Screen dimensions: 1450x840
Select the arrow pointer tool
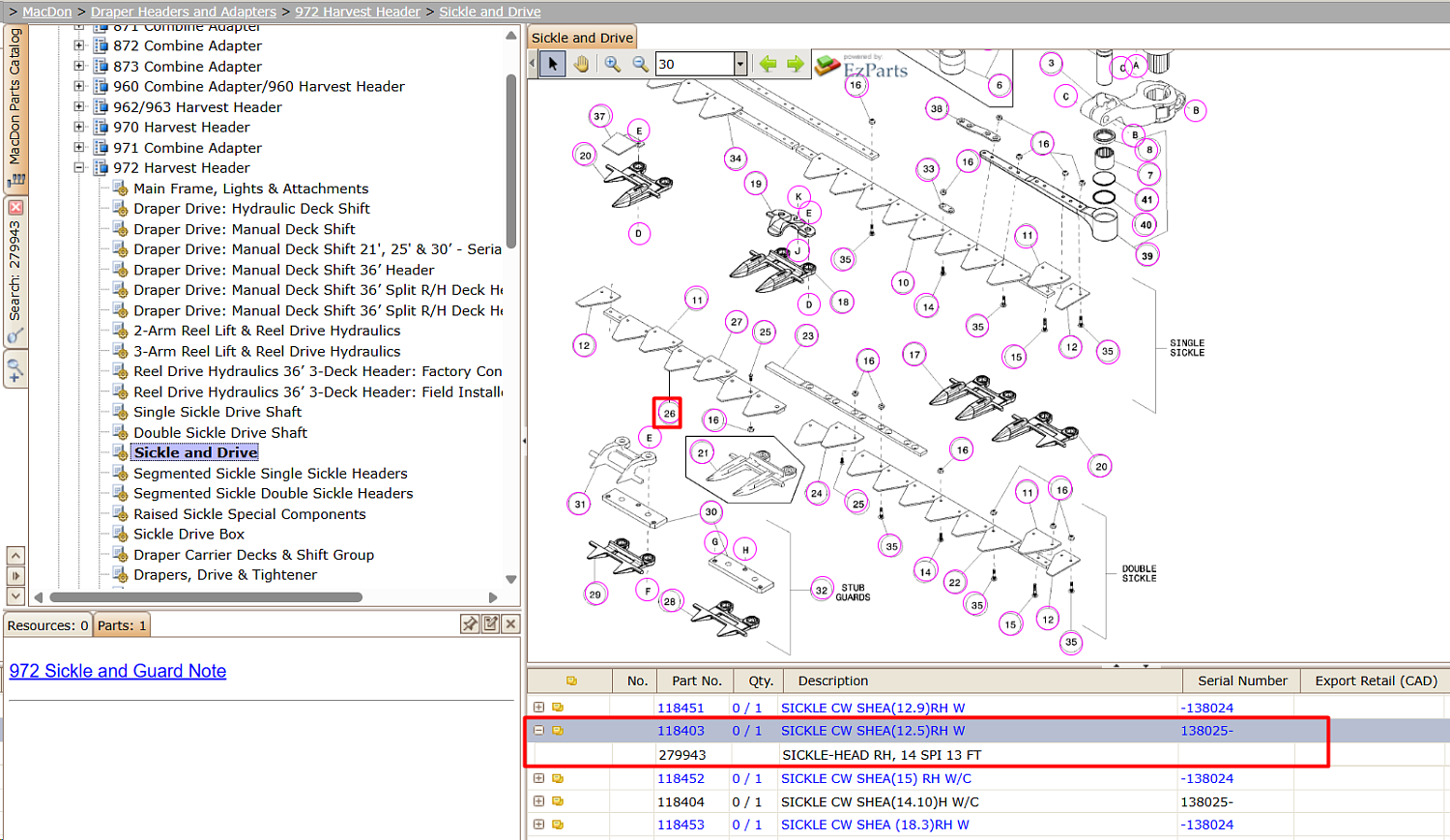coord(552,64)
